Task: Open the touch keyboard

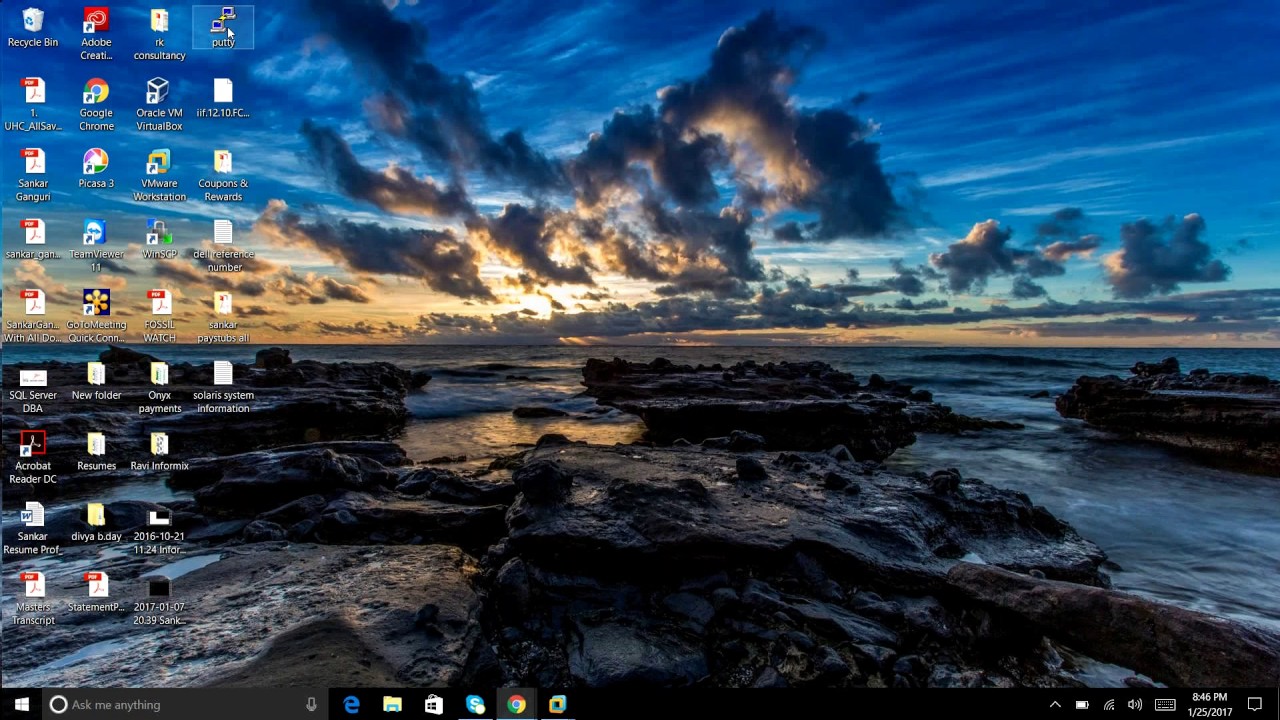Action: [1165, 705]
